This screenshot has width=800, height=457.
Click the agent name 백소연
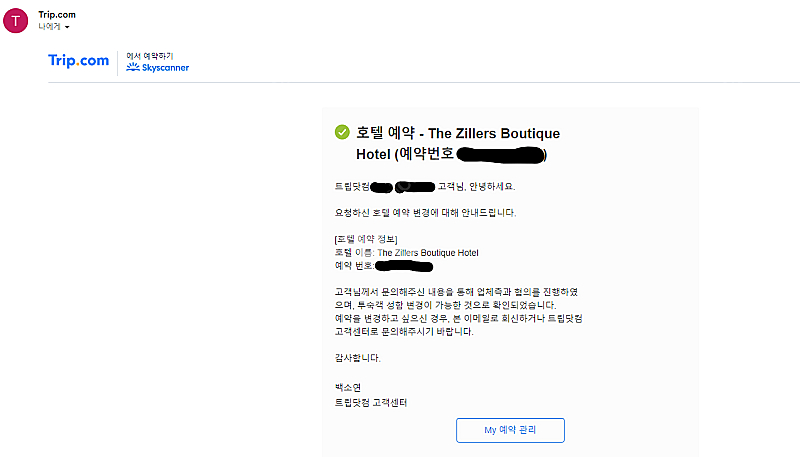click(347, 388)
